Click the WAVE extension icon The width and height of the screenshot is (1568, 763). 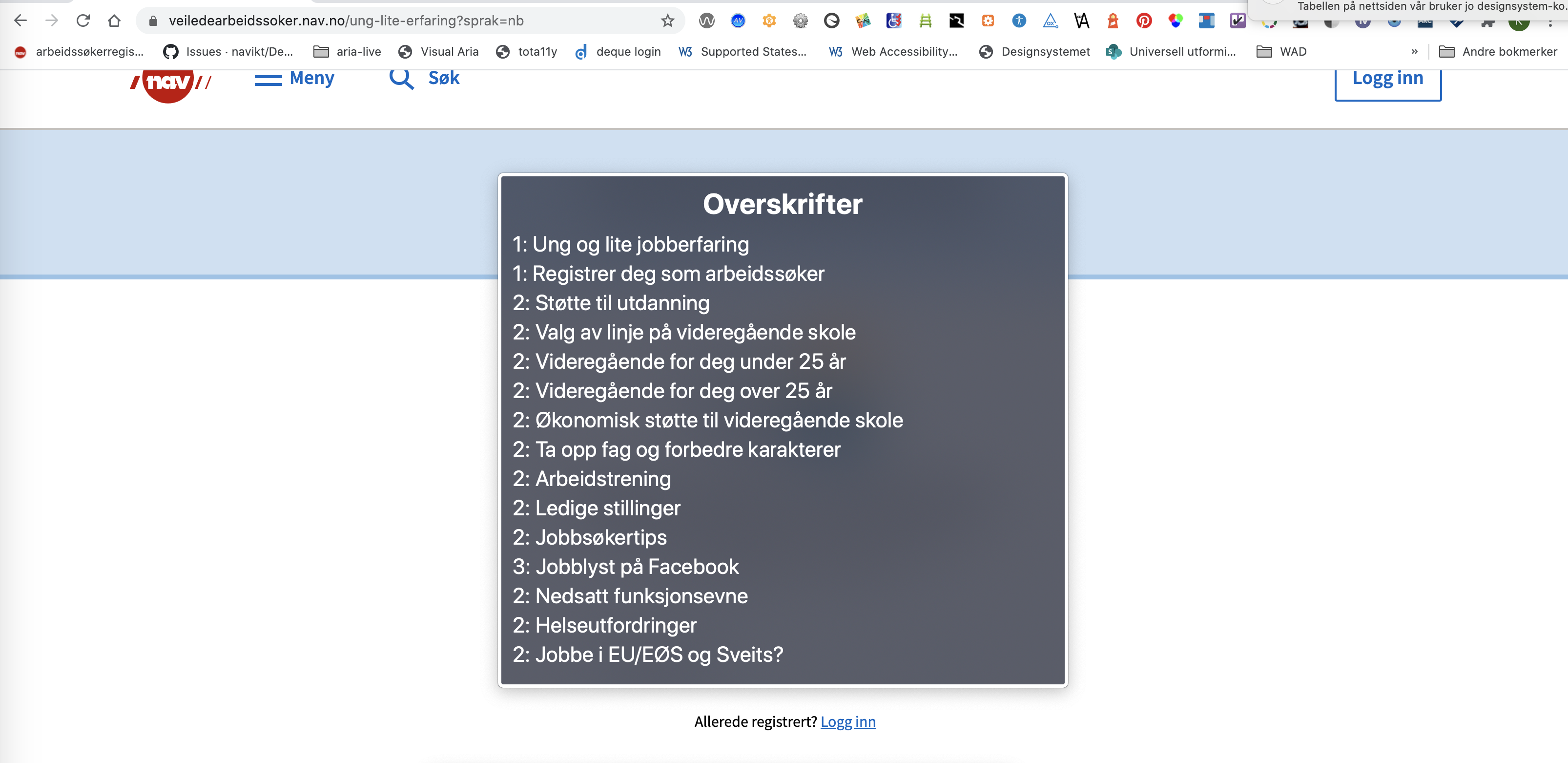(x=706, y=21)
